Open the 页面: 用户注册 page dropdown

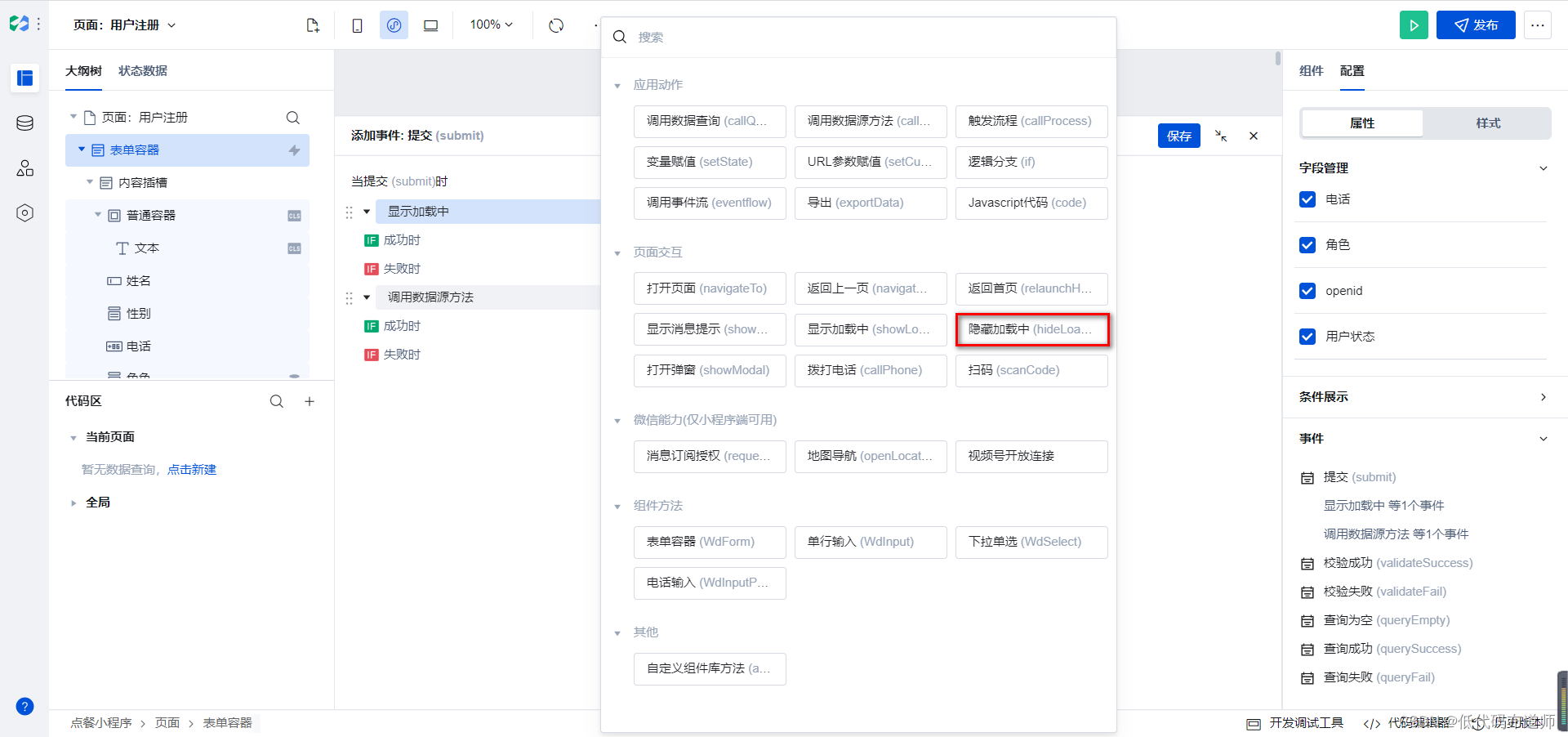pos(124,25)
